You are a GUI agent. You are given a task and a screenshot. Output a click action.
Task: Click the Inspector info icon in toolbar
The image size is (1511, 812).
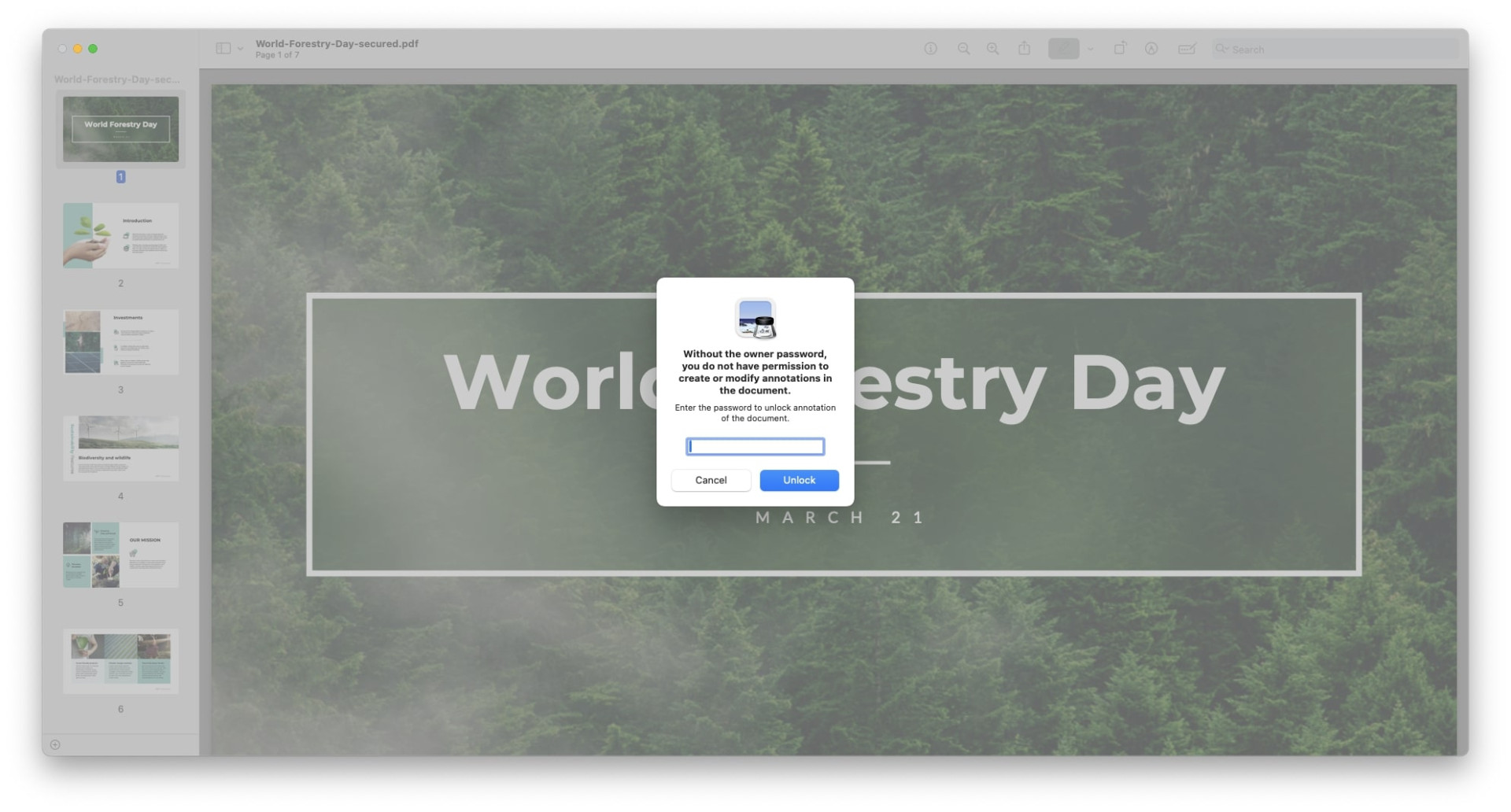click(x=930, y=49)
